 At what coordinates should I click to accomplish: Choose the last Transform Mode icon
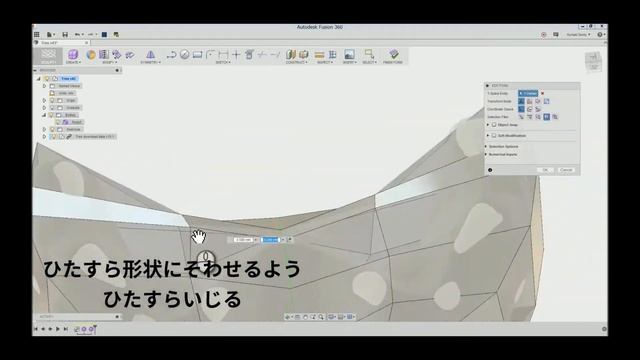547,101
